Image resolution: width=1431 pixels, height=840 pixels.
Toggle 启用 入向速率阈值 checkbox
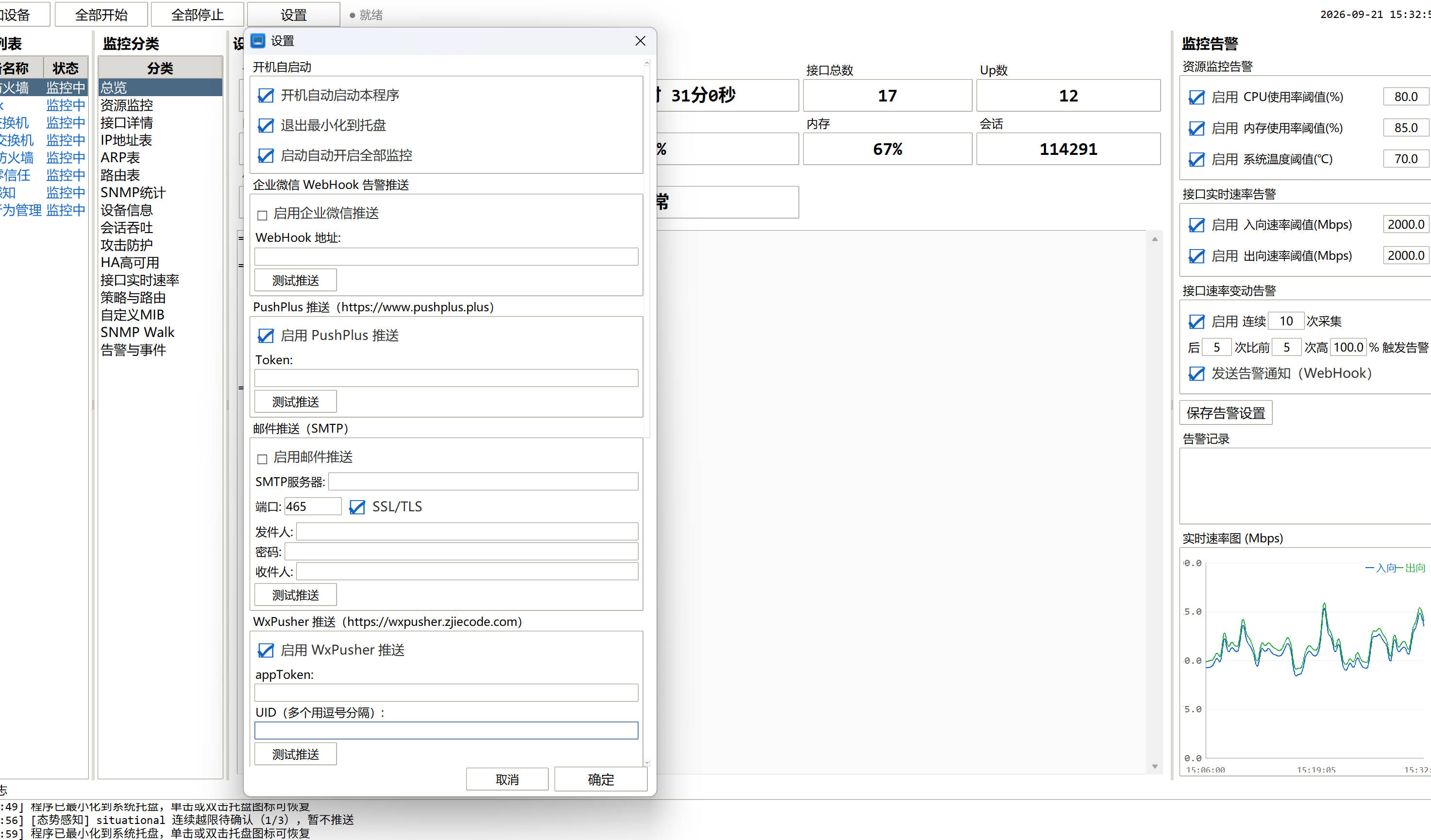[1196, 225]
